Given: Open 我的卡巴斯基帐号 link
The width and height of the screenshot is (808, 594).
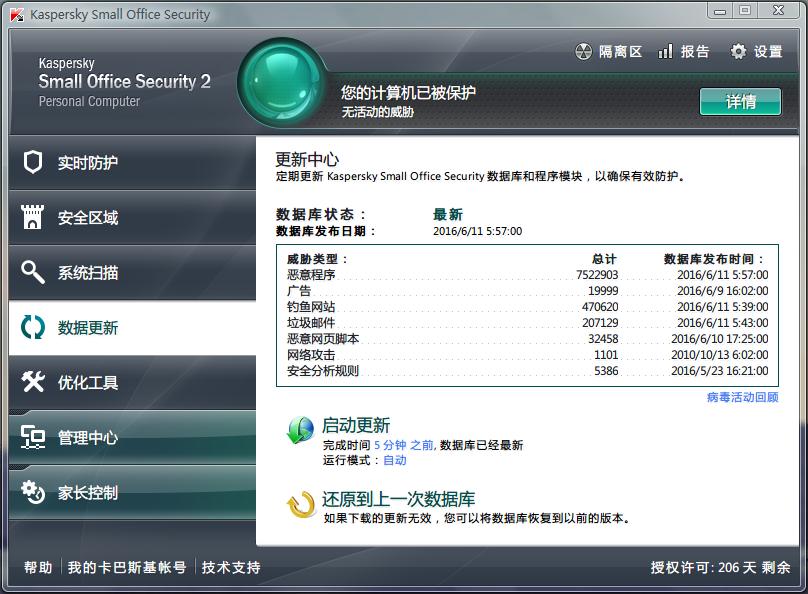Looking at the screenshot, I should (127, 567).
